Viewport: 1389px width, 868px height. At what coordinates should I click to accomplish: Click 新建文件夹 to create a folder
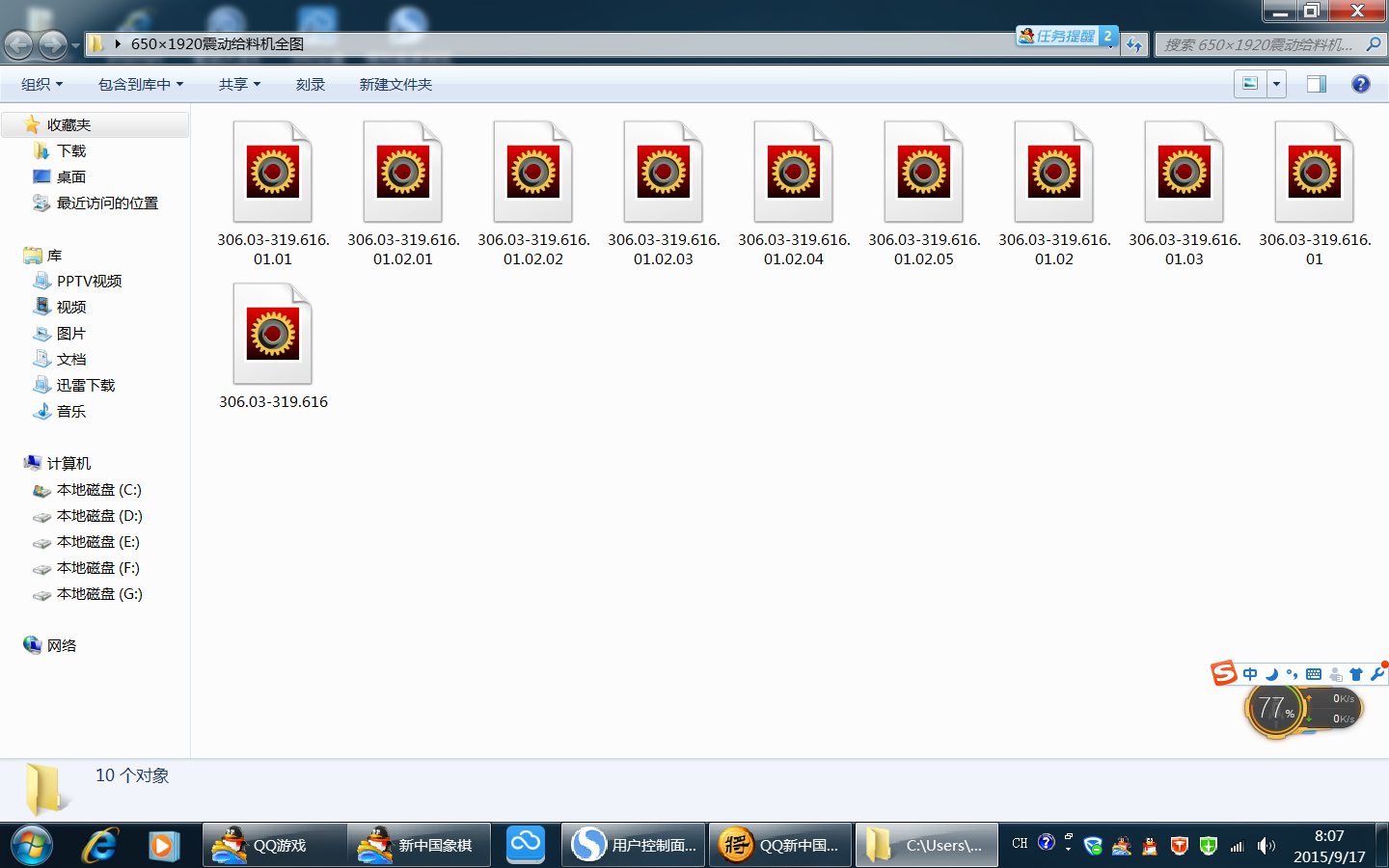tap(395, 85)
